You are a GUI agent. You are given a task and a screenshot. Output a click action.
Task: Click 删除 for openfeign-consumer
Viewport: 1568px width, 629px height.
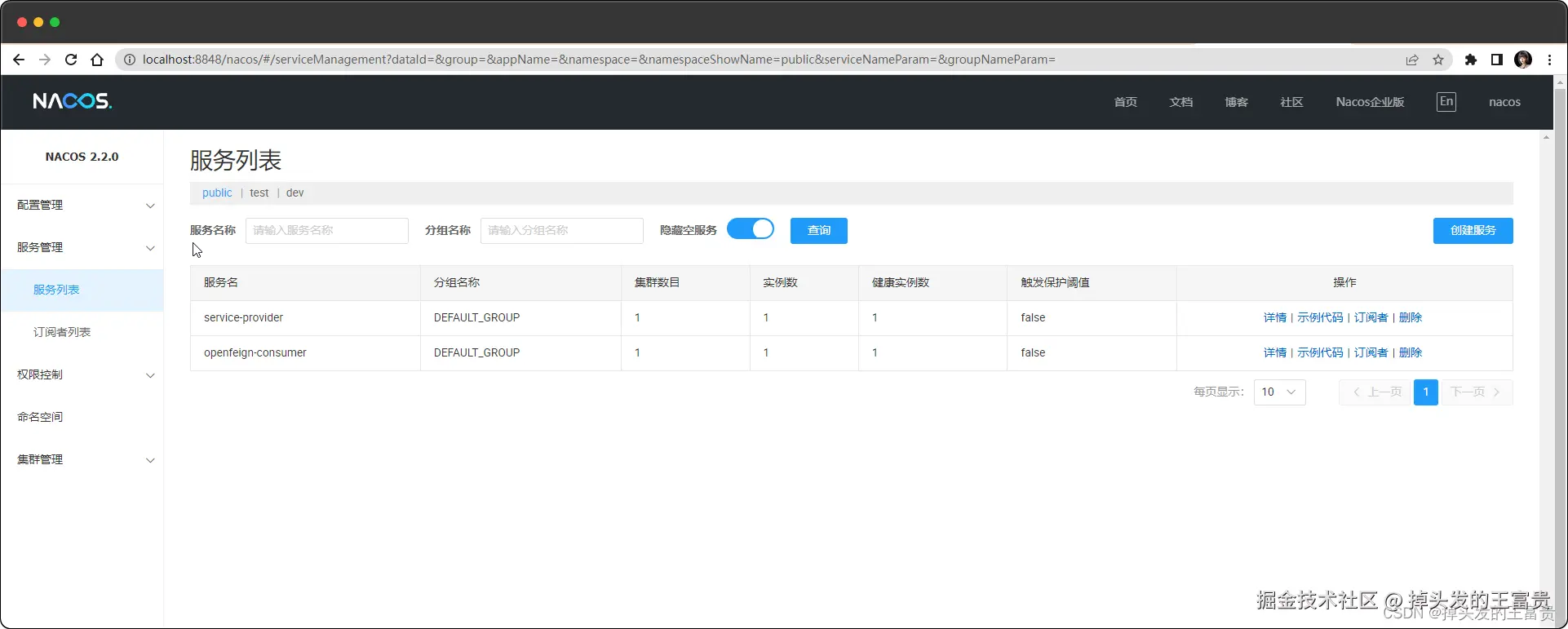(x=1410, y=352)
